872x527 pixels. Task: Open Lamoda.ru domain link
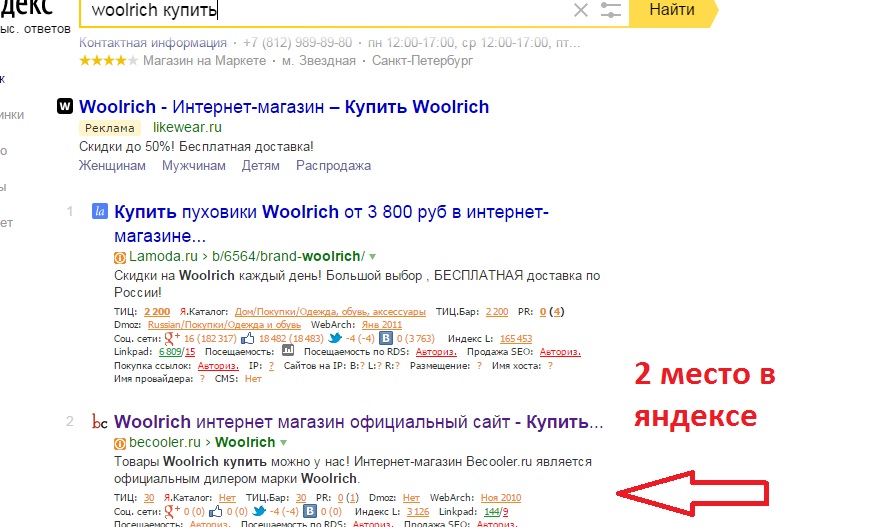click(164, 256)
